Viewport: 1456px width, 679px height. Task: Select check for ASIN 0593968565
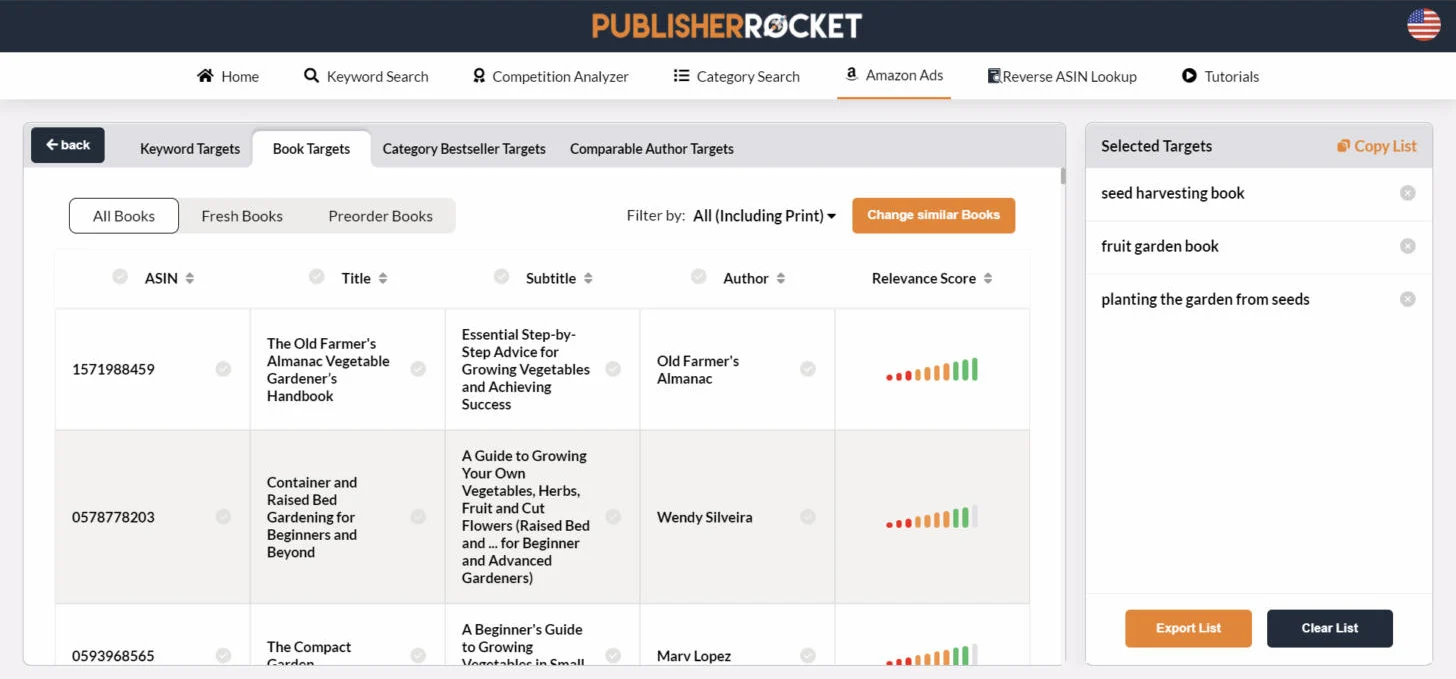coord(223,655)
